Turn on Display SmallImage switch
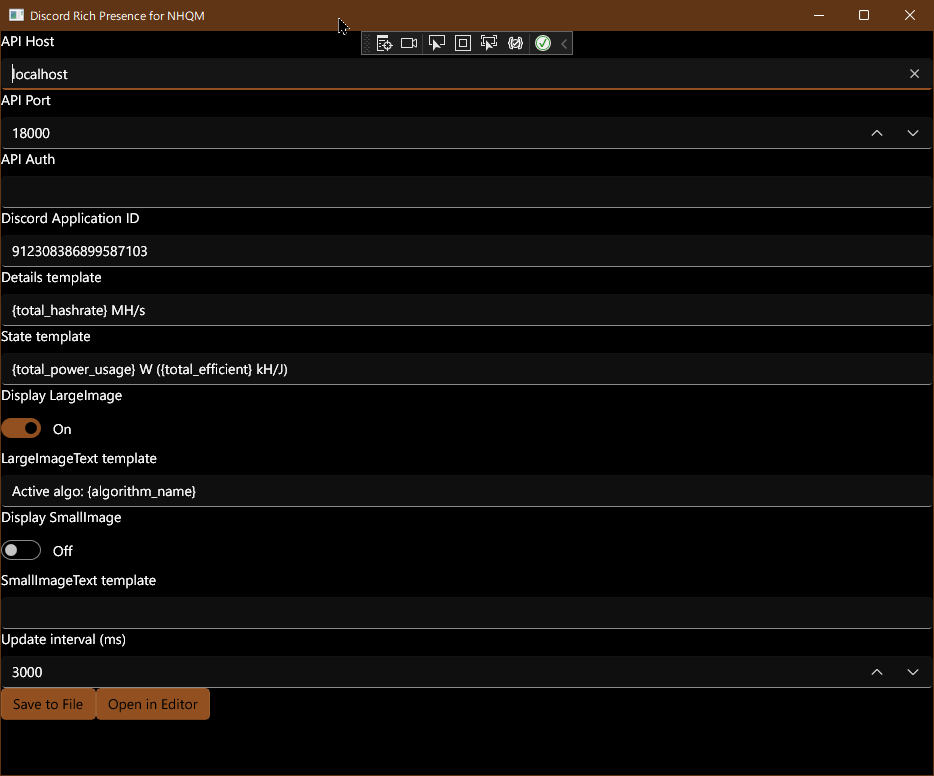Image resolution: width=934 pixels, height=776 pixels. click(x=21, y=550)
